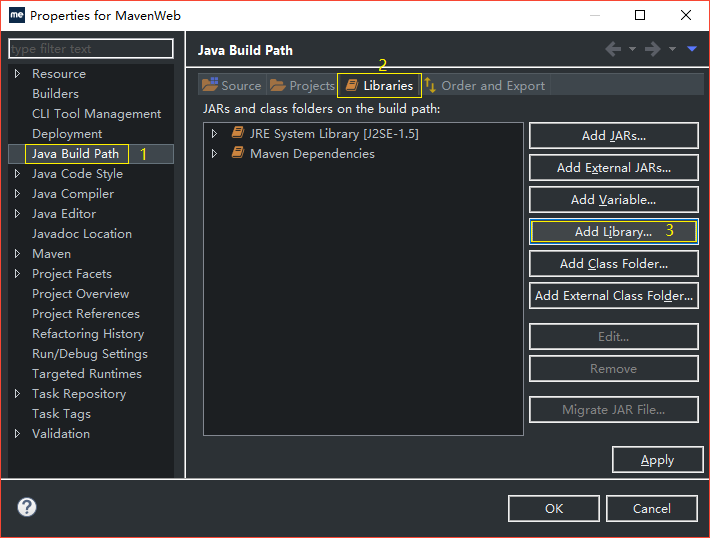Screen dimensions: 710x538
Task: Select the Deployment entry
Action: coord(67,134)
